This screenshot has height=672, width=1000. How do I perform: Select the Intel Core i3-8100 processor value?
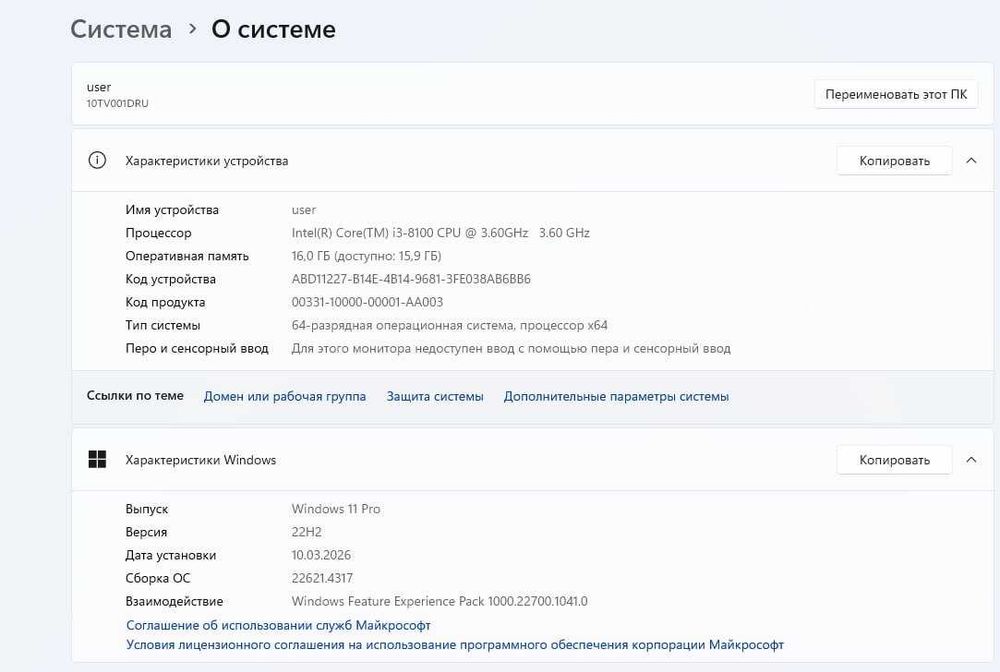click(x=441, y=233)
